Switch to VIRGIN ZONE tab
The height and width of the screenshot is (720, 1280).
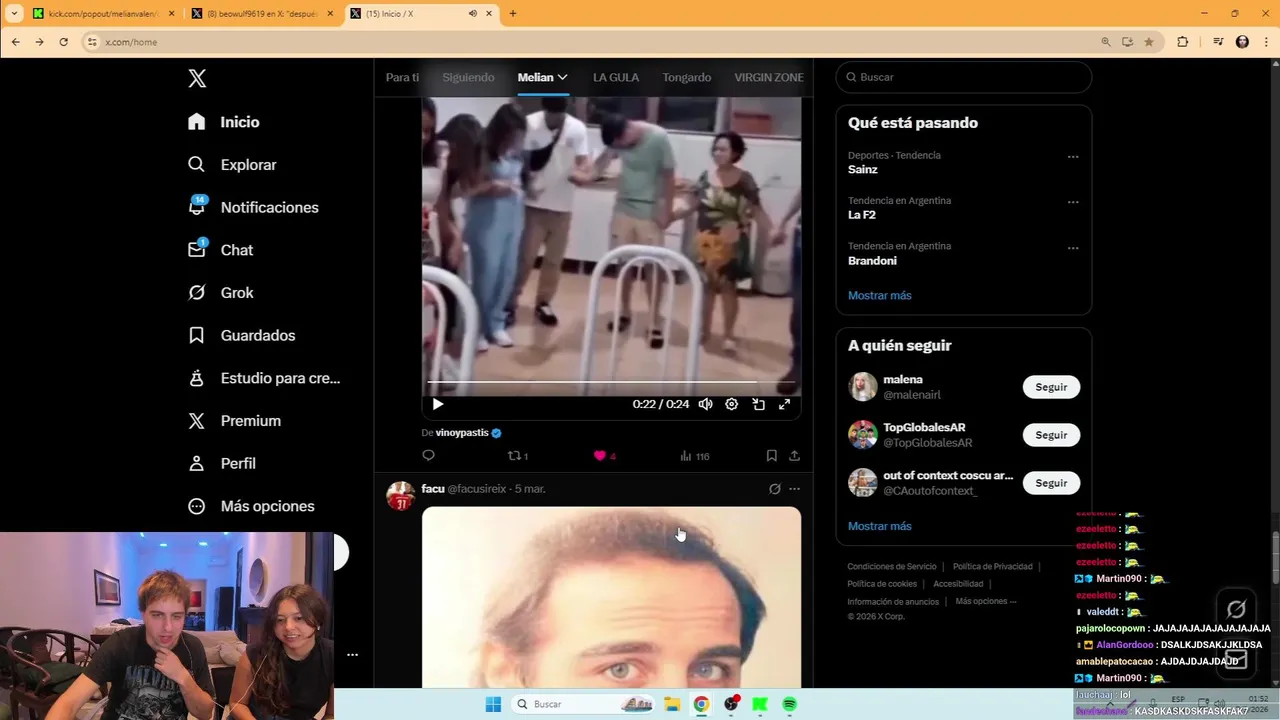[x=769, y=77]
